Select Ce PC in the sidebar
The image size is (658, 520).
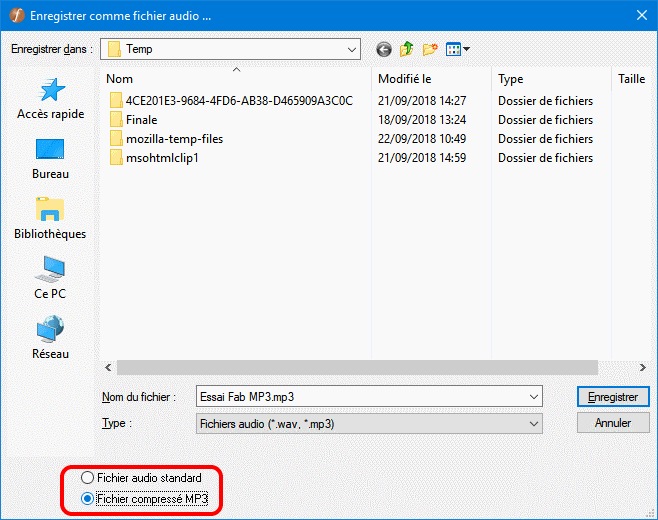51,277
